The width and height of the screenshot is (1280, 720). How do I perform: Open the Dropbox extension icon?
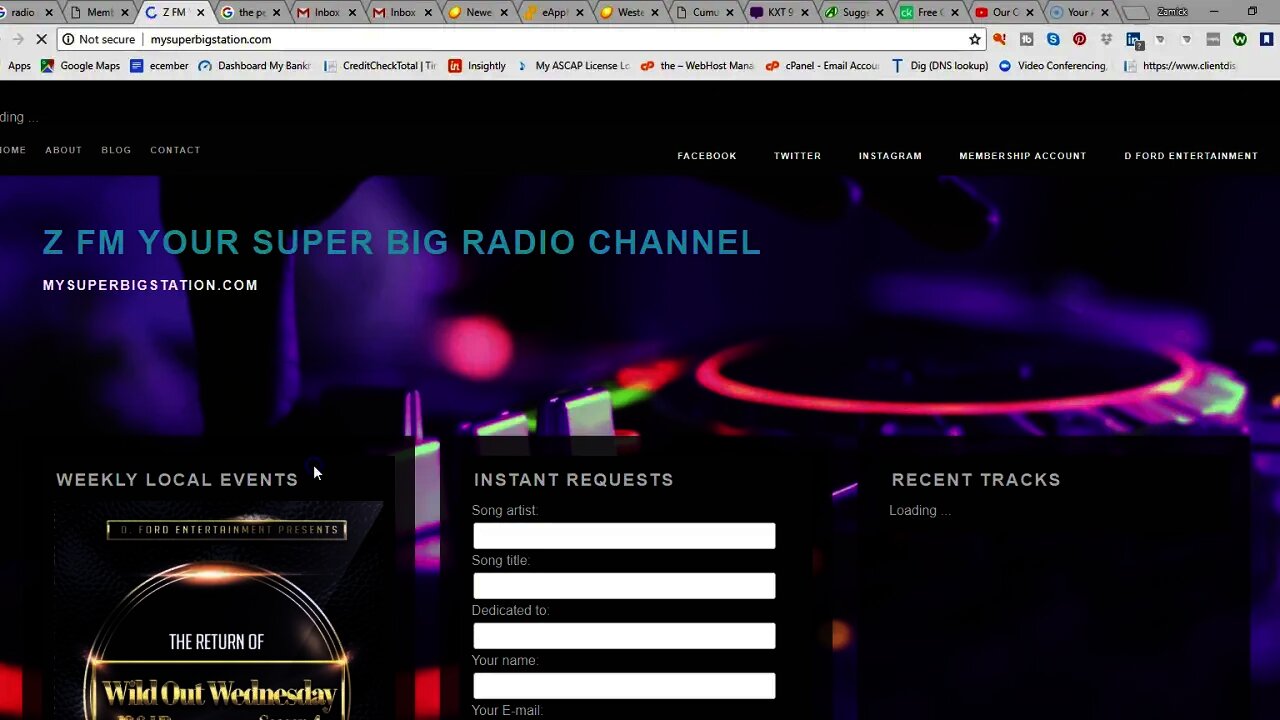[1106, 39]
